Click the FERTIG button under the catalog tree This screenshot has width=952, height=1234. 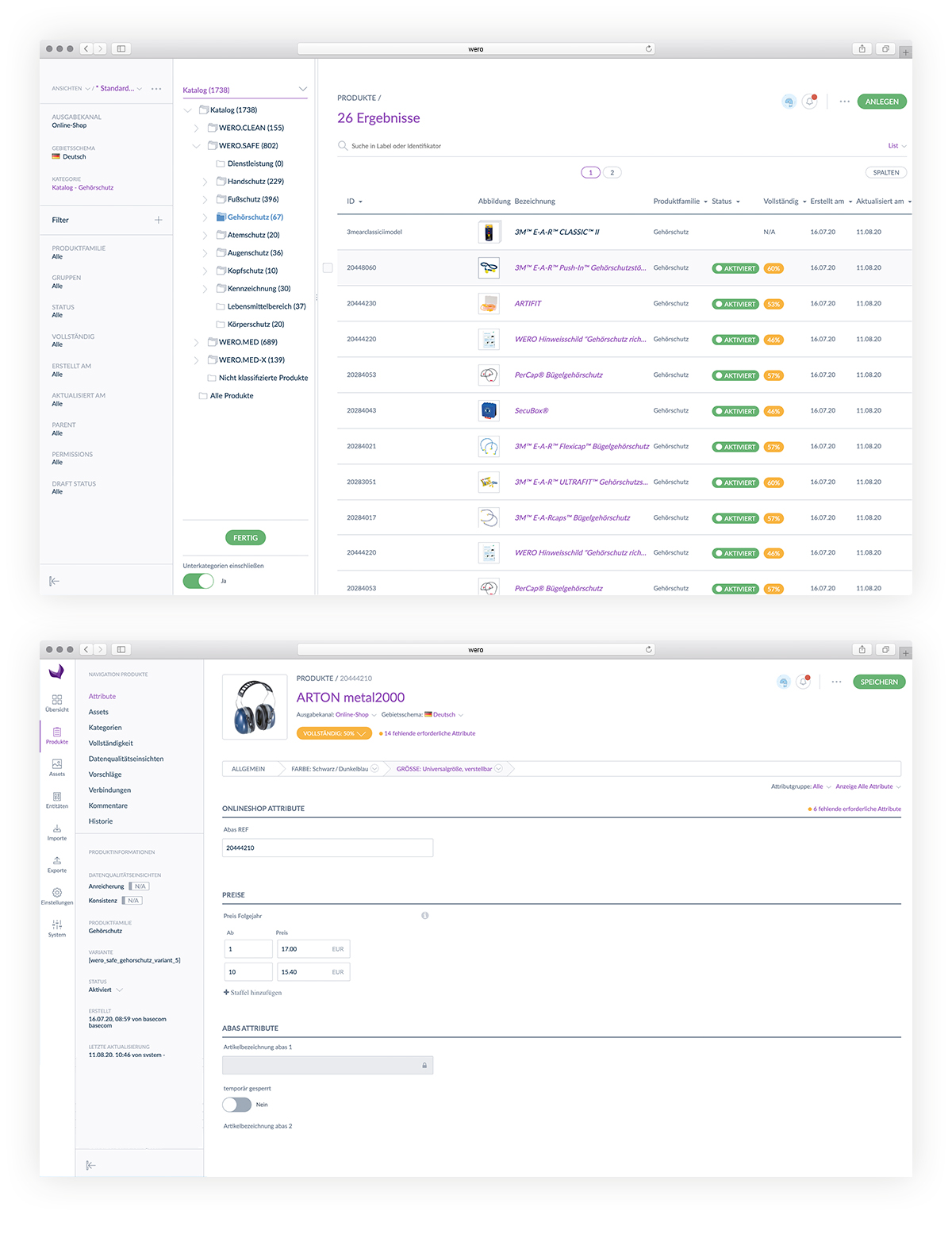pos(245,538)
